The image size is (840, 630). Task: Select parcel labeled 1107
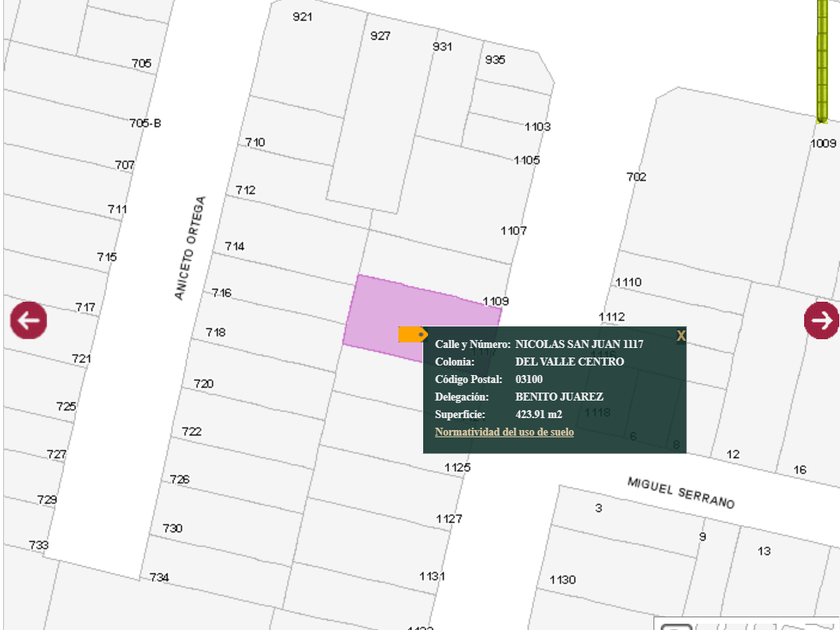[x=513, y=231]
